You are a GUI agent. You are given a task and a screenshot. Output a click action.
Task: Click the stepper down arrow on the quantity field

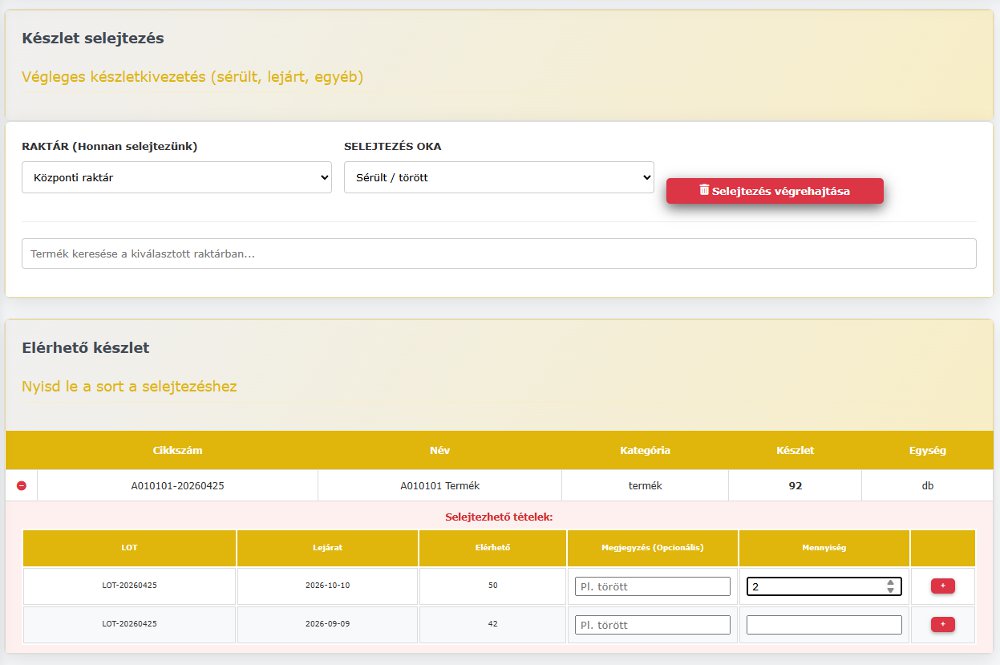pos(890,591)
